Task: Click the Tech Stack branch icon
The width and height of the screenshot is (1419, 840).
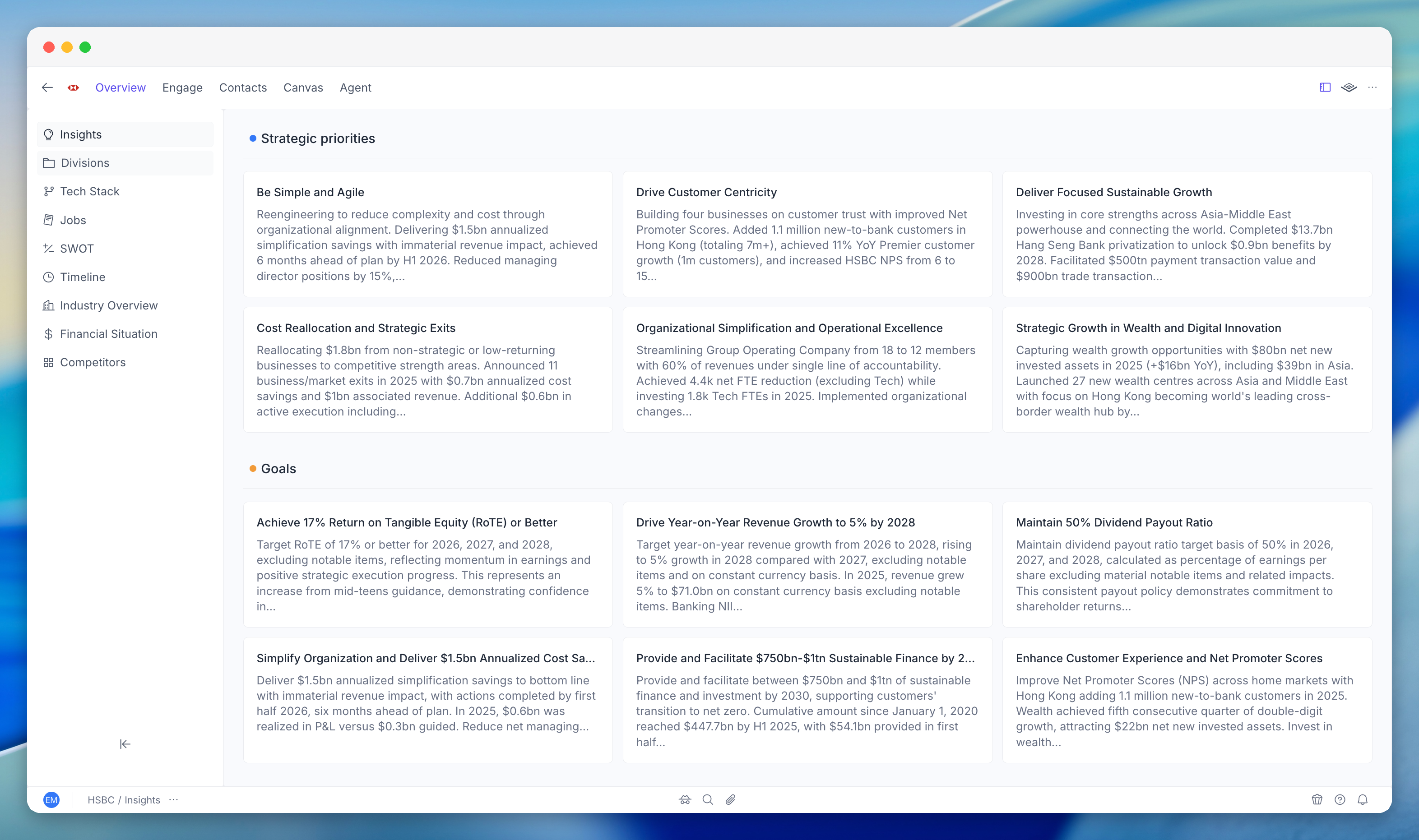Action: (x=49, y=191)
